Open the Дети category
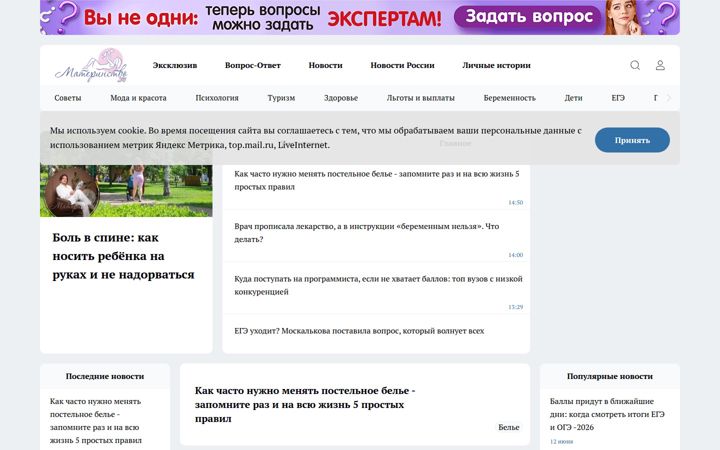 [574, 98]
